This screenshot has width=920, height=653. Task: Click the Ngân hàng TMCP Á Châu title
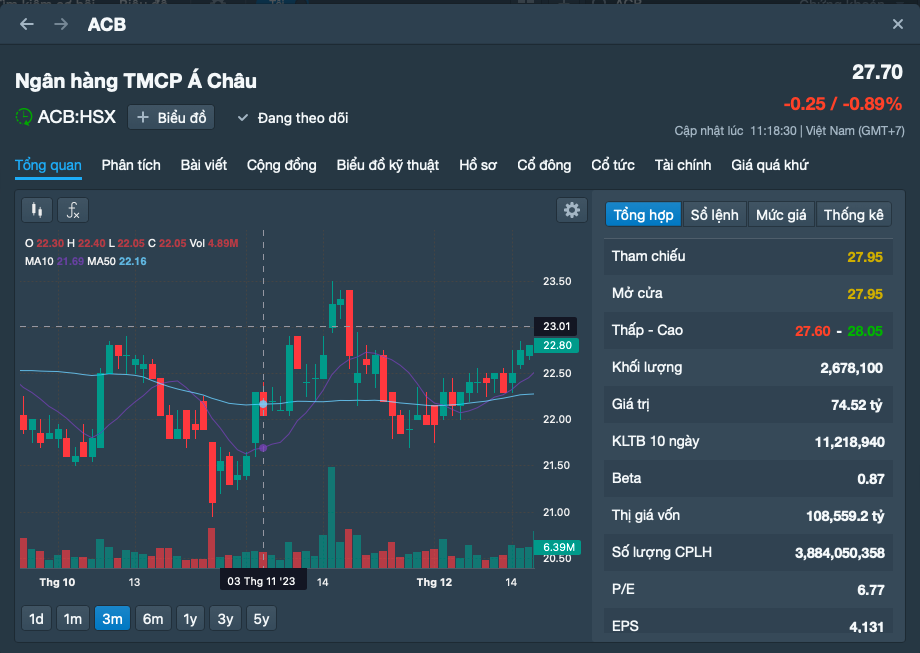pyautogui.click(x=136, y=80)
